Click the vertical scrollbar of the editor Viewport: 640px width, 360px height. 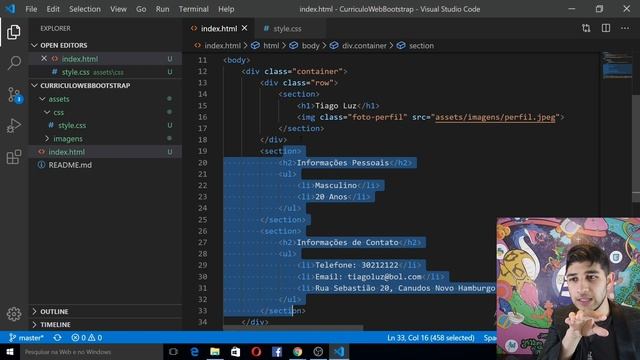pyautogui.click(x=636, y=149)
